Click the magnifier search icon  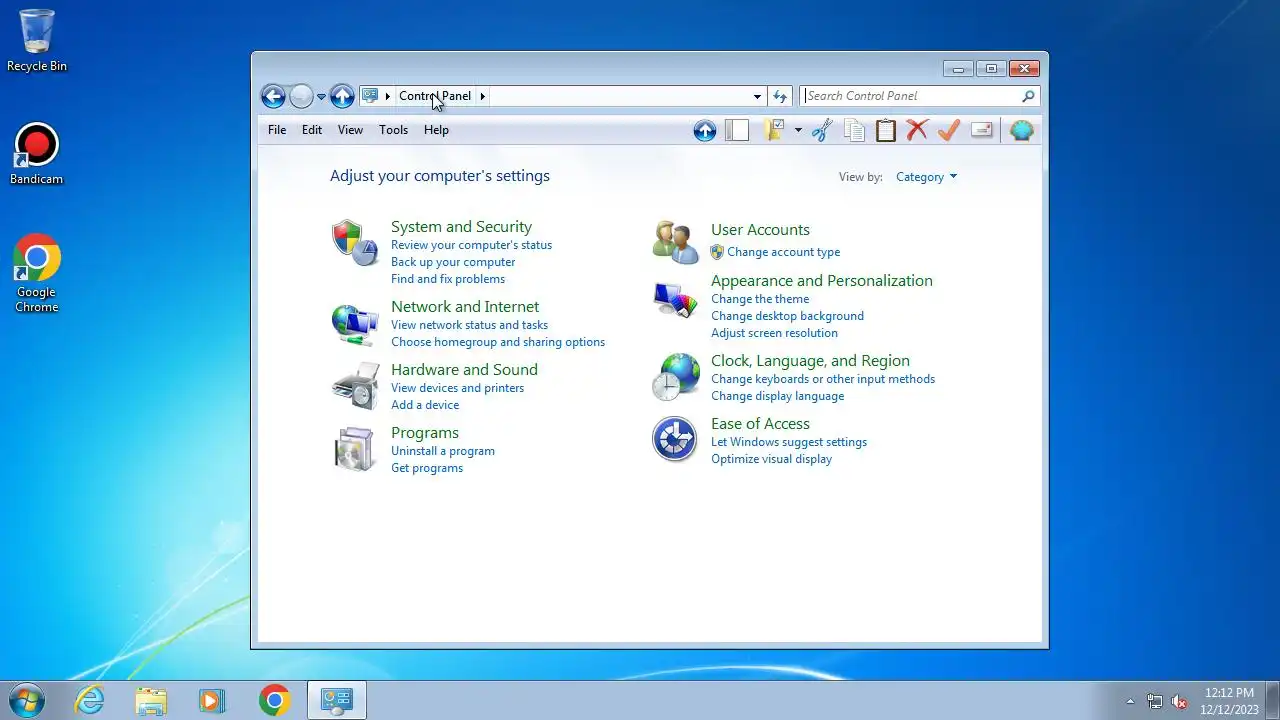[1028, 96]
